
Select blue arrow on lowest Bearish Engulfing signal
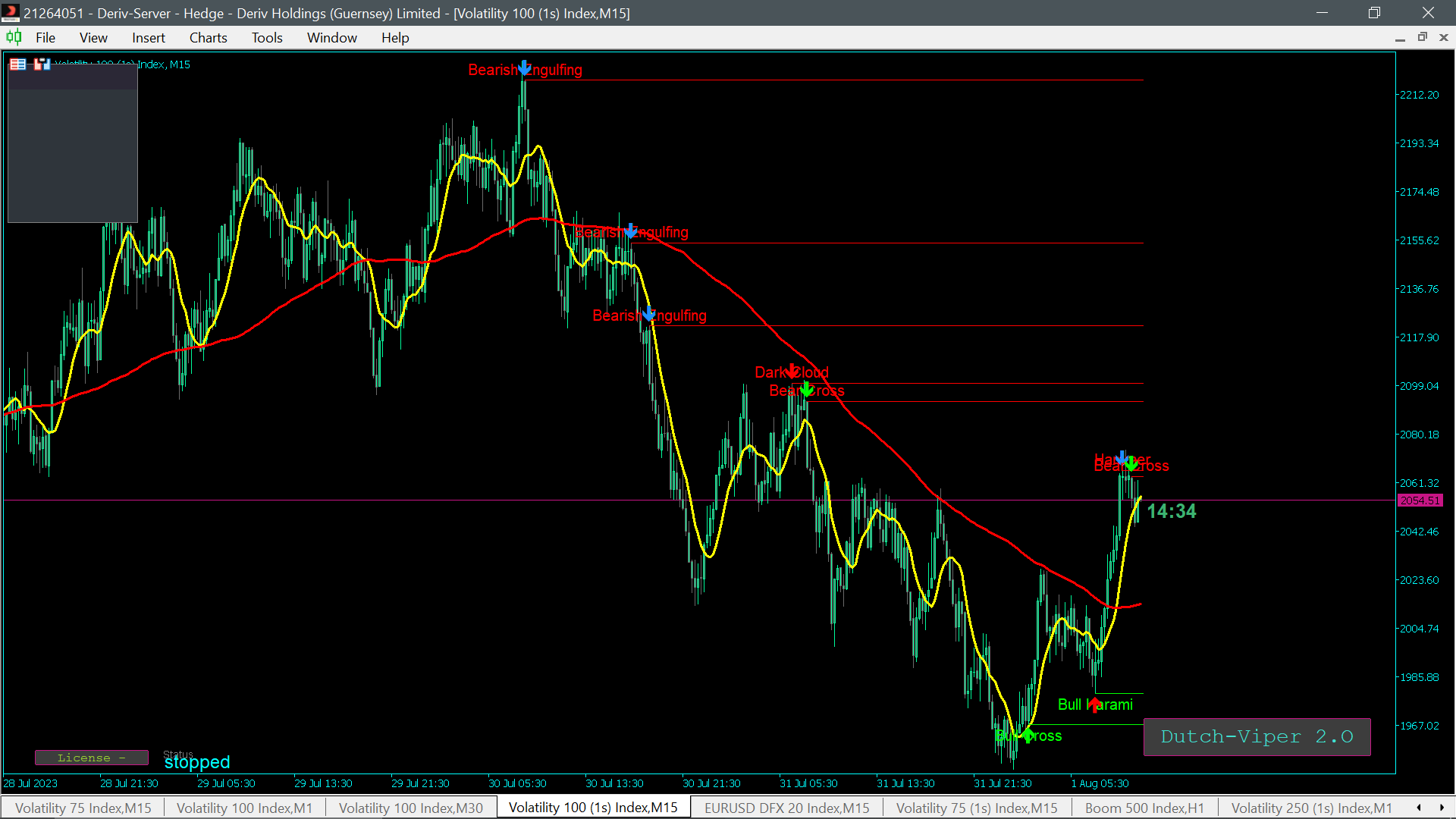(648, 314)
